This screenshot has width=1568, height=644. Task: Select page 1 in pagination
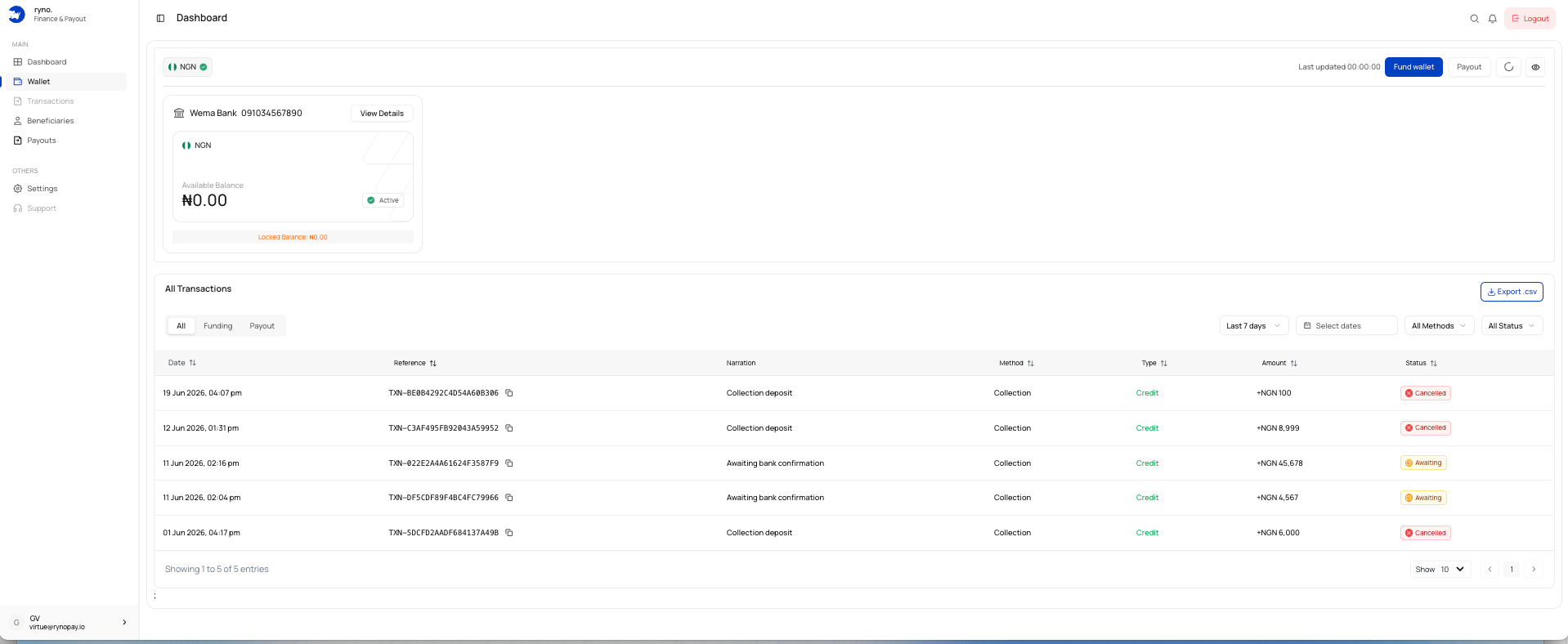pyautogui.click(x=1512, y=570)
